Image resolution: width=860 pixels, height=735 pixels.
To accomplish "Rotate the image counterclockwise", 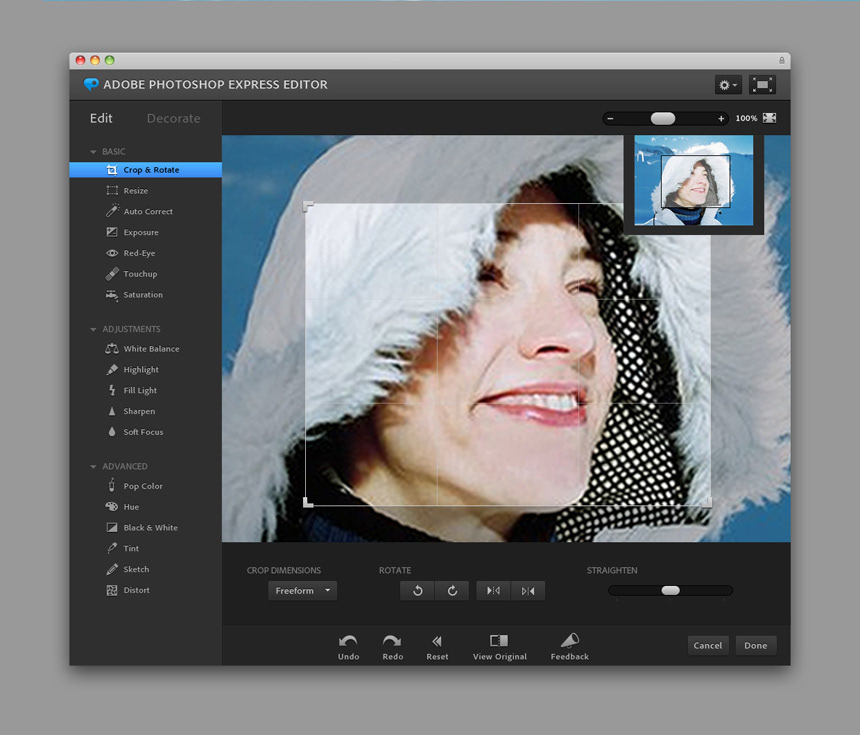I will 417,591.
